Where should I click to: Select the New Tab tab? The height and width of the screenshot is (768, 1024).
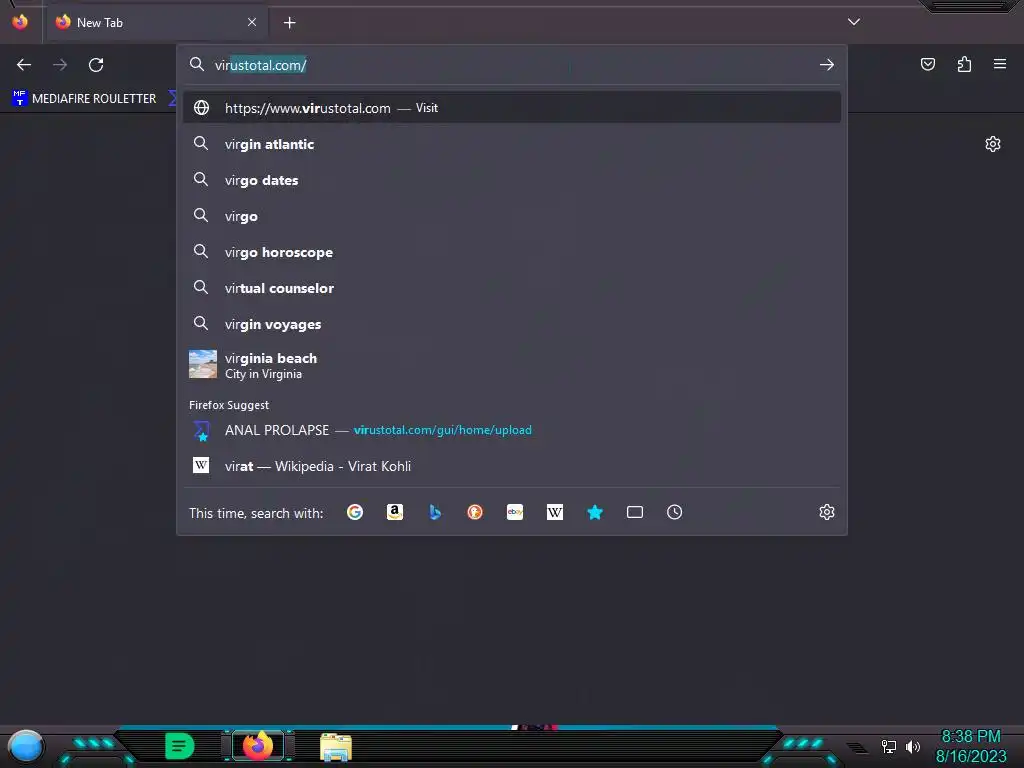coord(157,22)
